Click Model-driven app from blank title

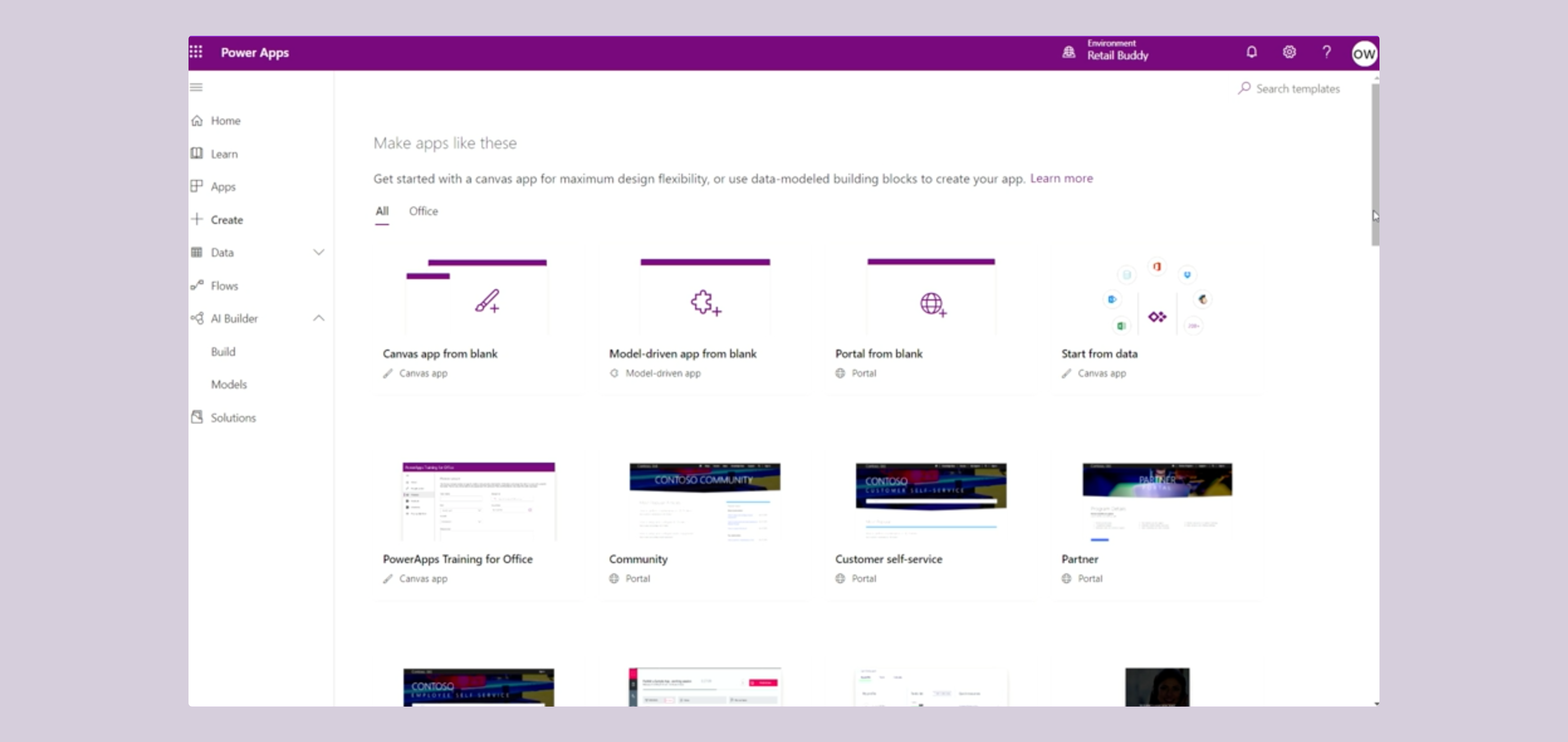point(682,354)
